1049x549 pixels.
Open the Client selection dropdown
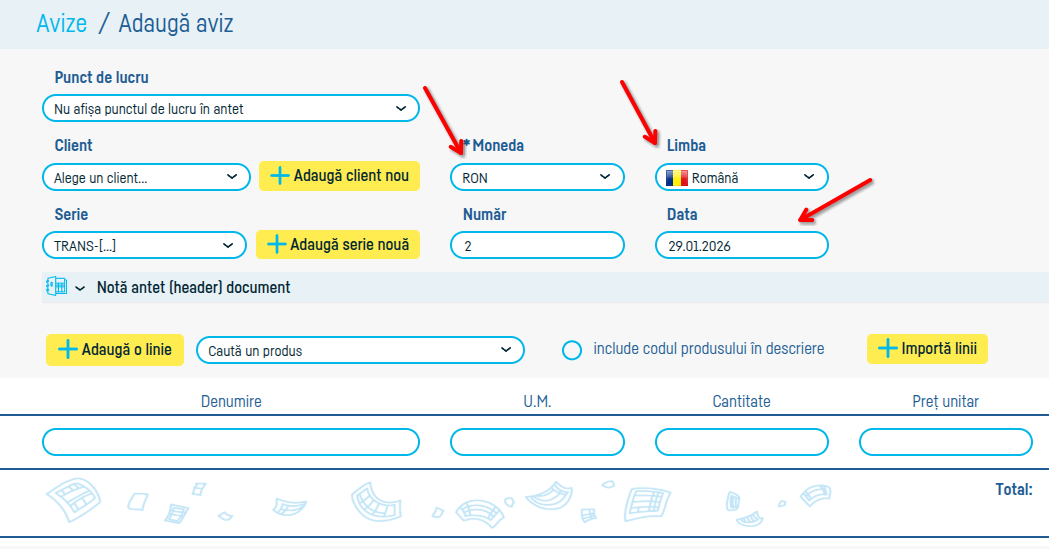(144, 177)
